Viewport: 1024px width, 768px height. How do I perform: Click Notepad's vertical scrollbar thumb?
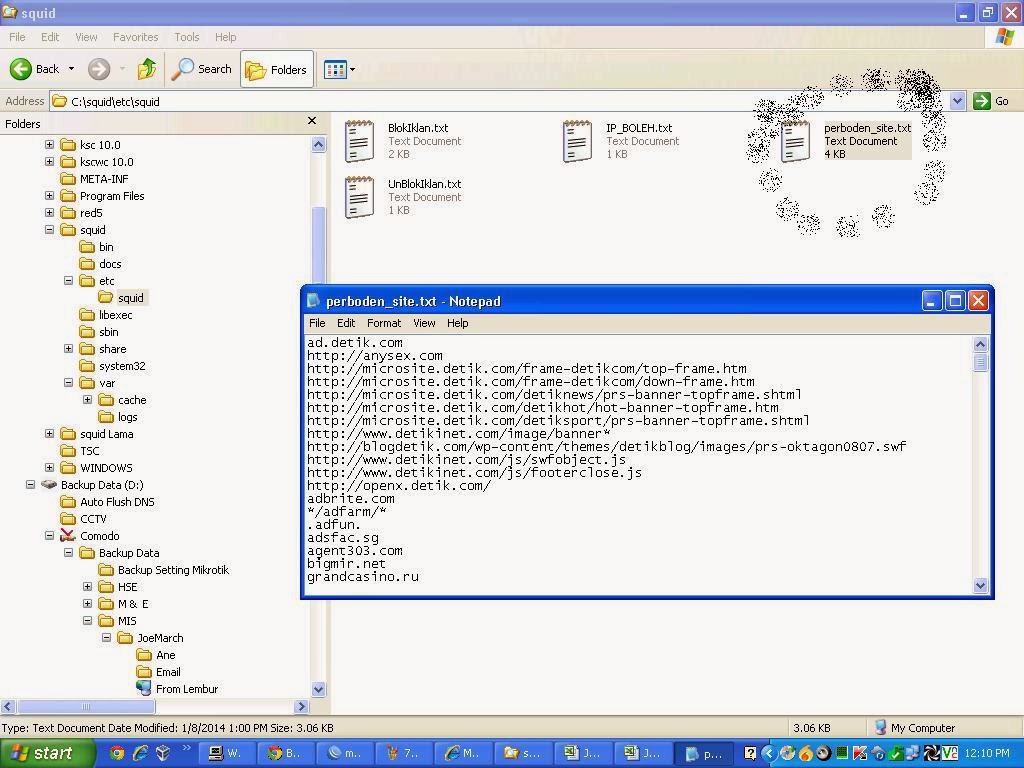980,362
